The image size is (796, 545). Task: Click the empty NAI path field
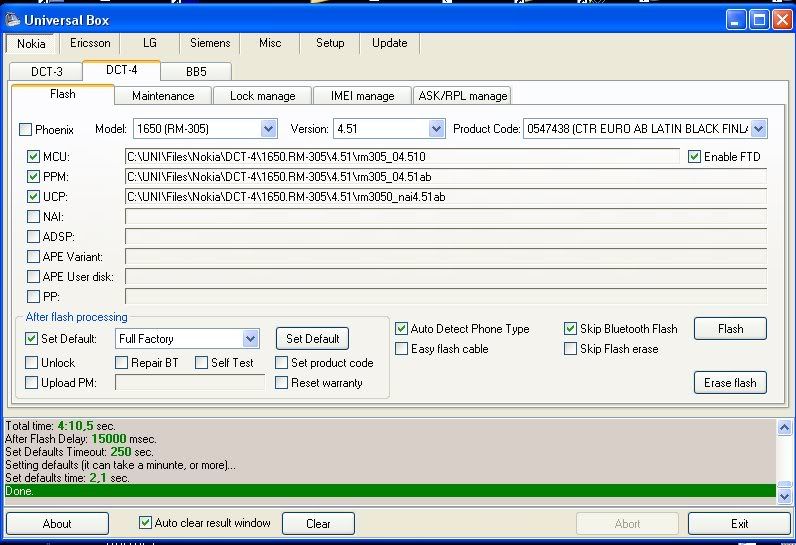point(446,217)
